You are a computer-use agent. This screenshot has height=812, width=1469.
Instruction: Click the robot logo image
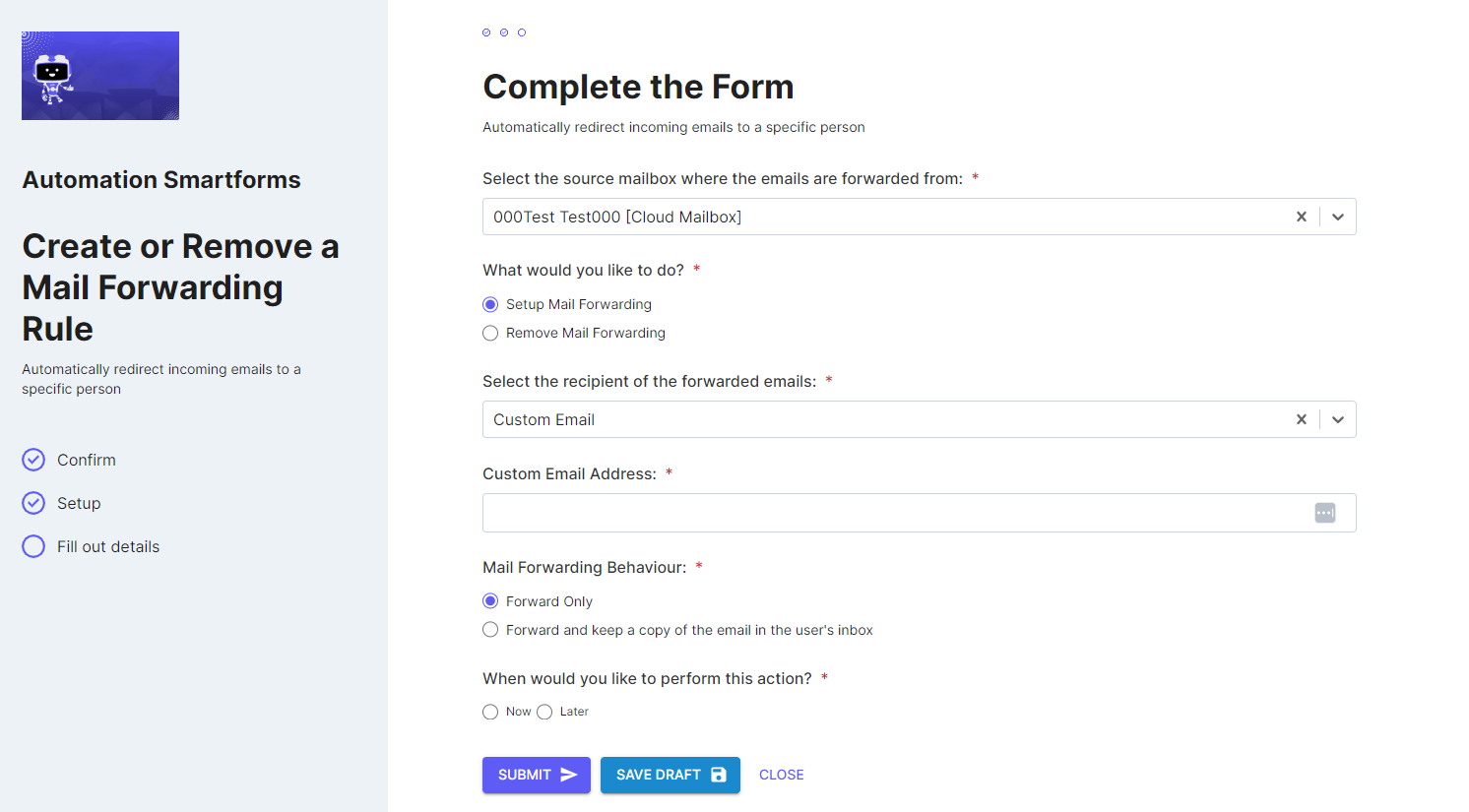[100, 76]
